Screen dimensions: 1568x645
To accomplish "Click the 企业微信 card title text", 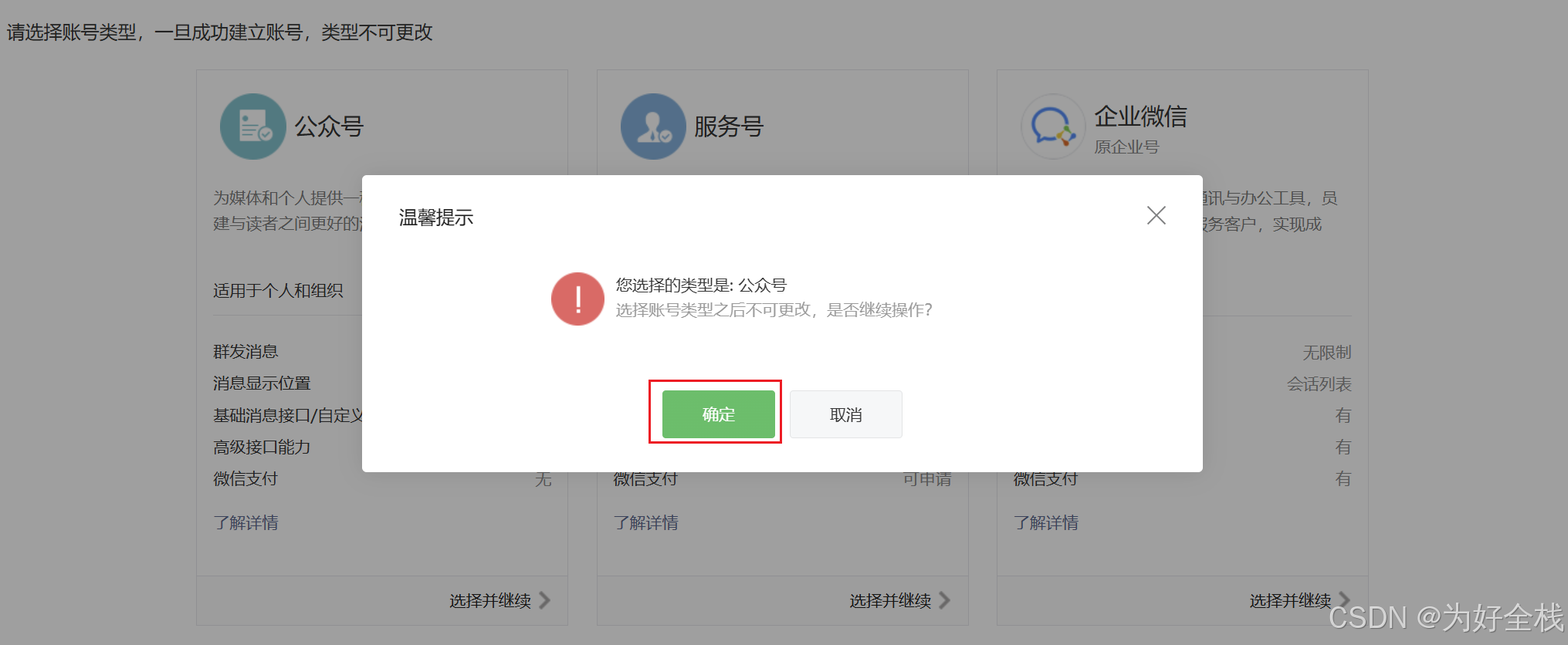I will point(1140,117).
